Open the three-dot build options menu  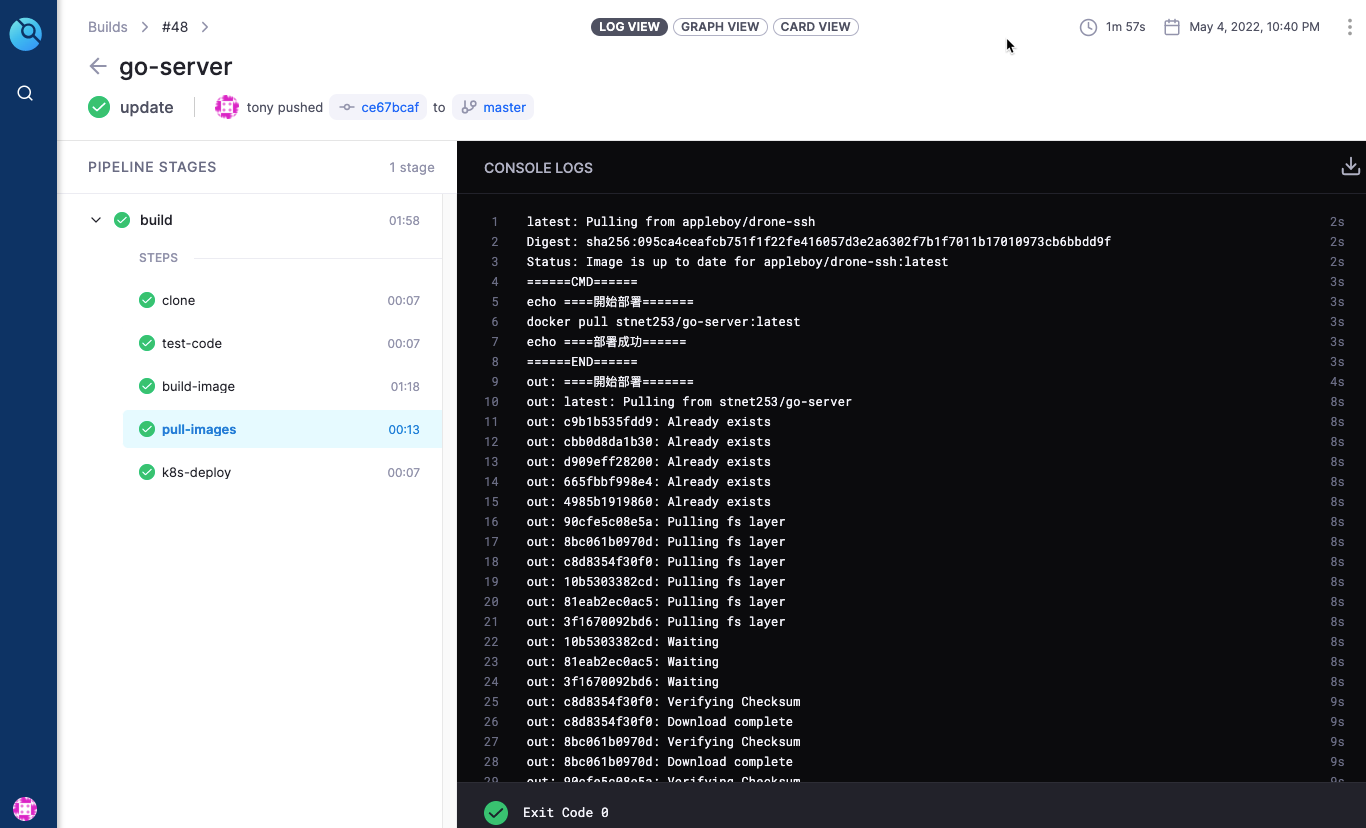[x=1349, y=27]
